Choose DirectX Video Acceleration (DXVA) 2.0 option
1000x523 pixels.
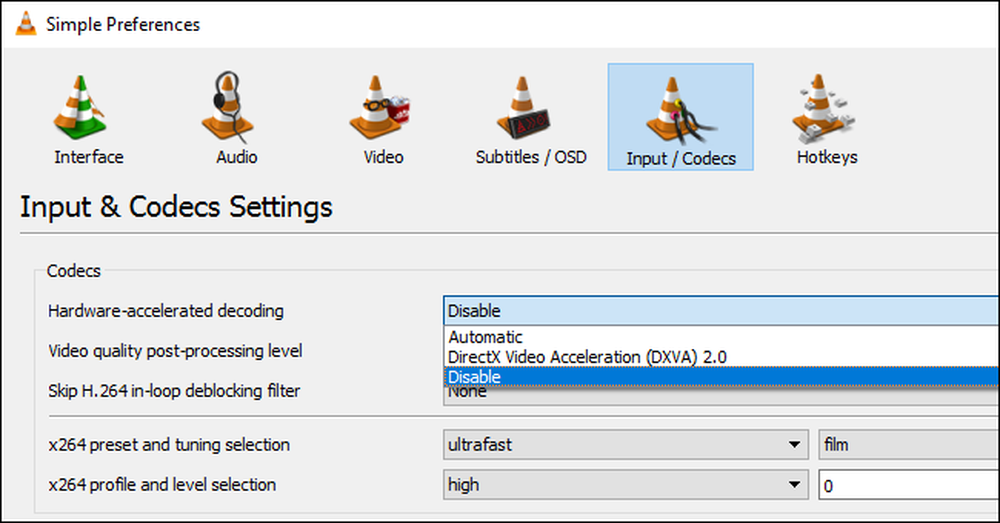pos(721,357)
